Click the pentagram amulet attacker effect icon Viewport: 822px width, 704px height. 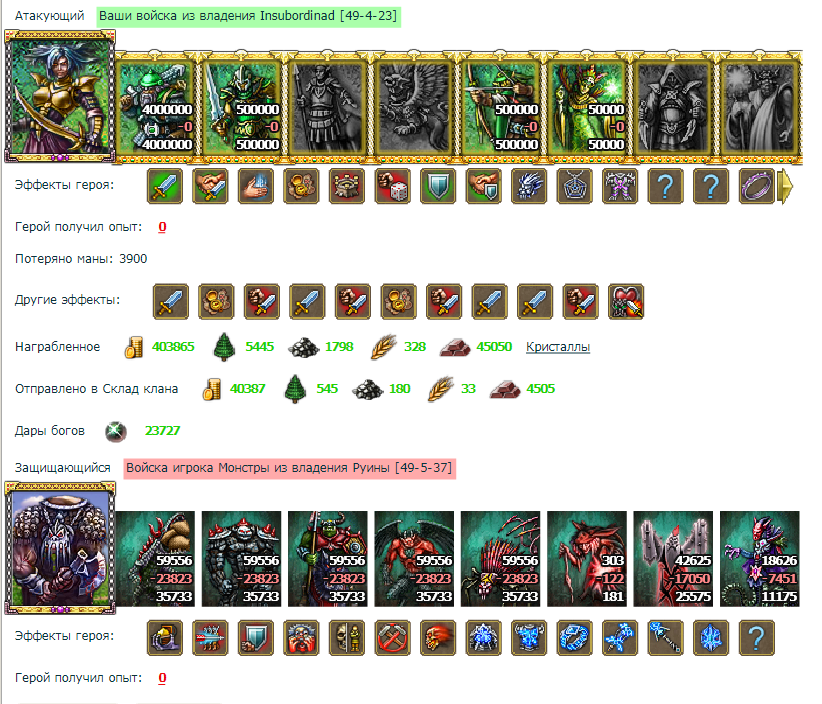coord(575,186)
